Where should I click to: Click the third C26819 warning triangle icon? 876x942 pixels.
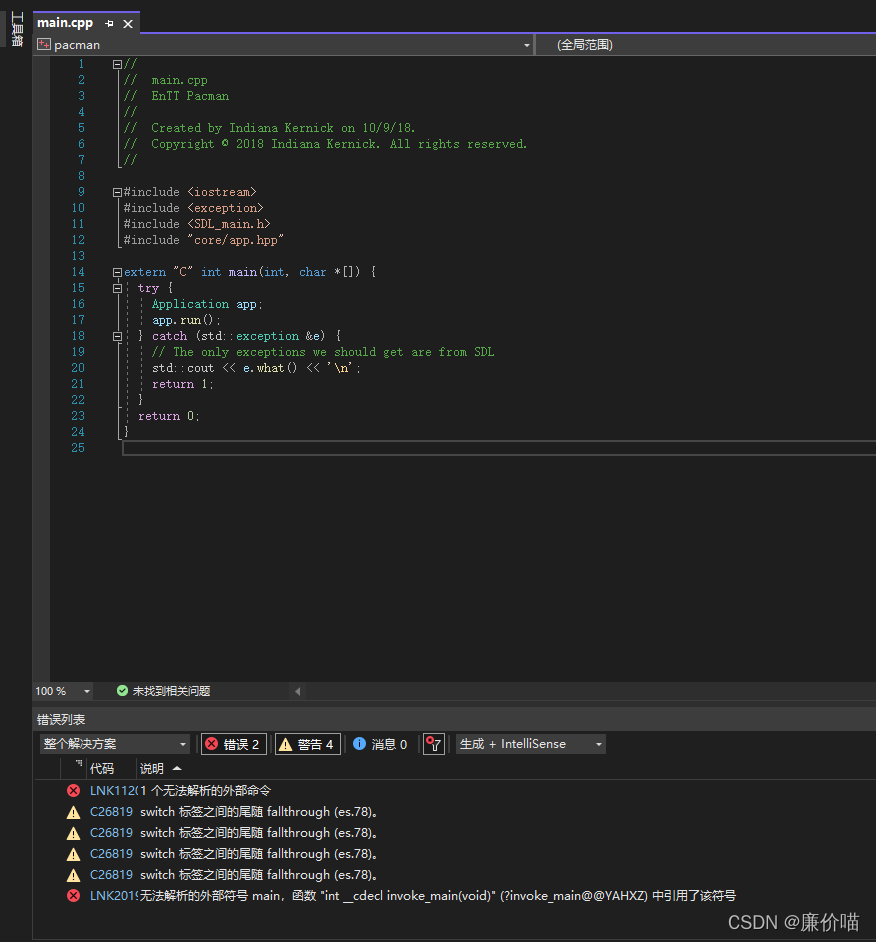(x=73, y=854)
